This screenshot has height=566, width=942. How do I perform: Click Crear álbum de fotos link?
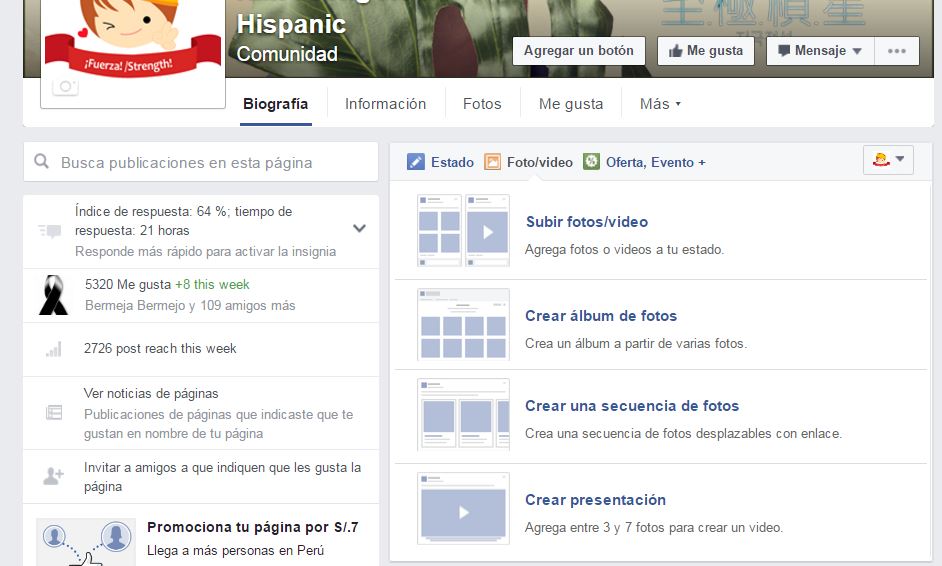pyautogui.click(x=601, y=315)
